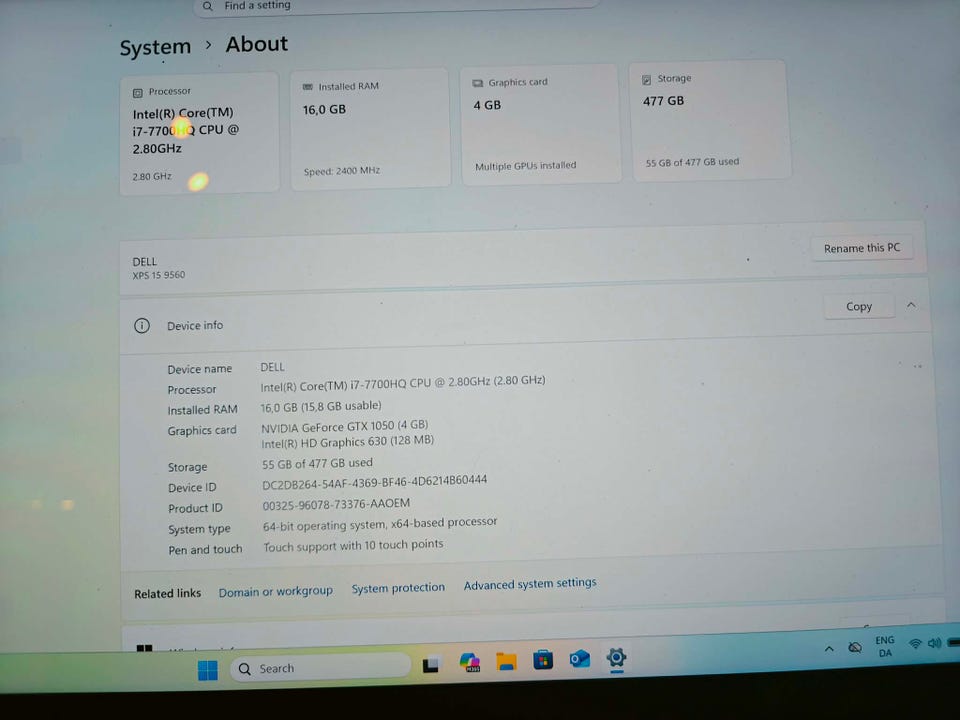Image resolution: width=960 pixels, height=720 pixels.
Task: Open the Graphics card info card
Action: 540,124
